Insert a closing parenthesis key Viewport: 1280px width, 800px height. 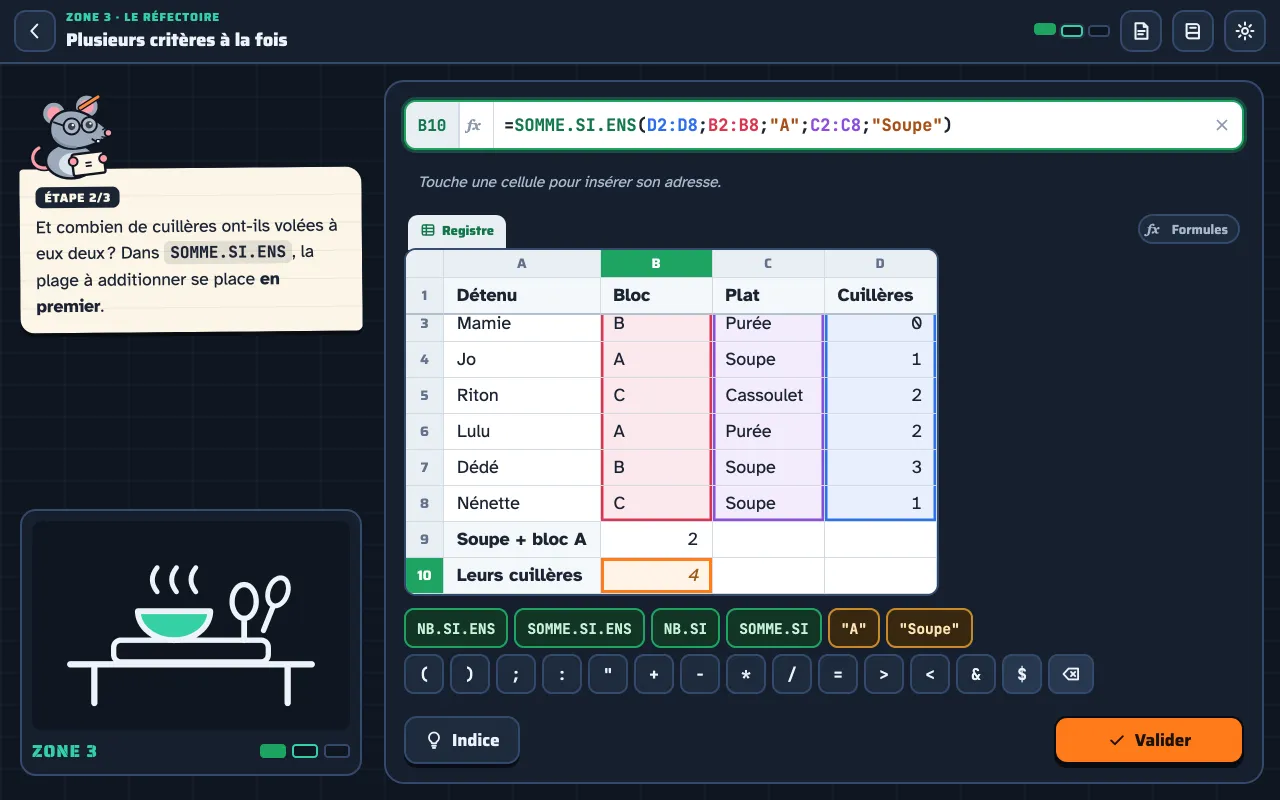470,674
